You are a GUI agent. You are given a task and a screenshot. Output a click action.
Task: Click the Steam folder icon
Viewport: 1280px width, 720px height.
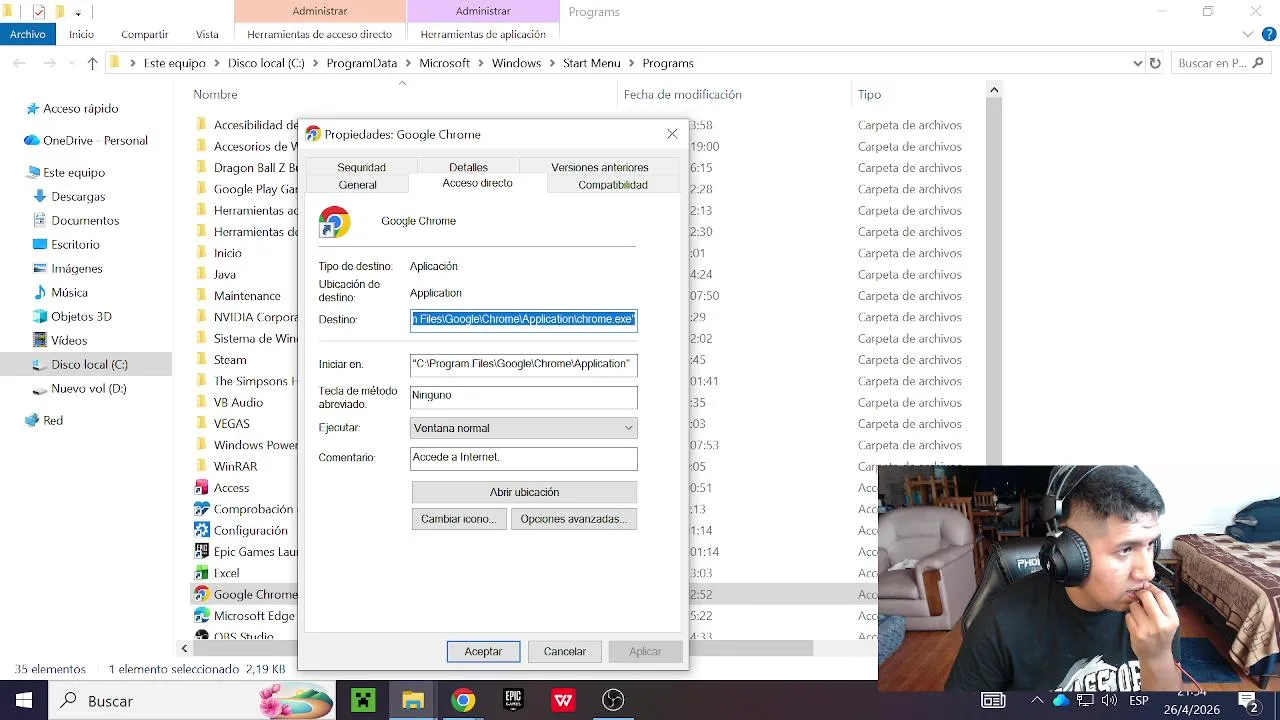coord(201,360)
